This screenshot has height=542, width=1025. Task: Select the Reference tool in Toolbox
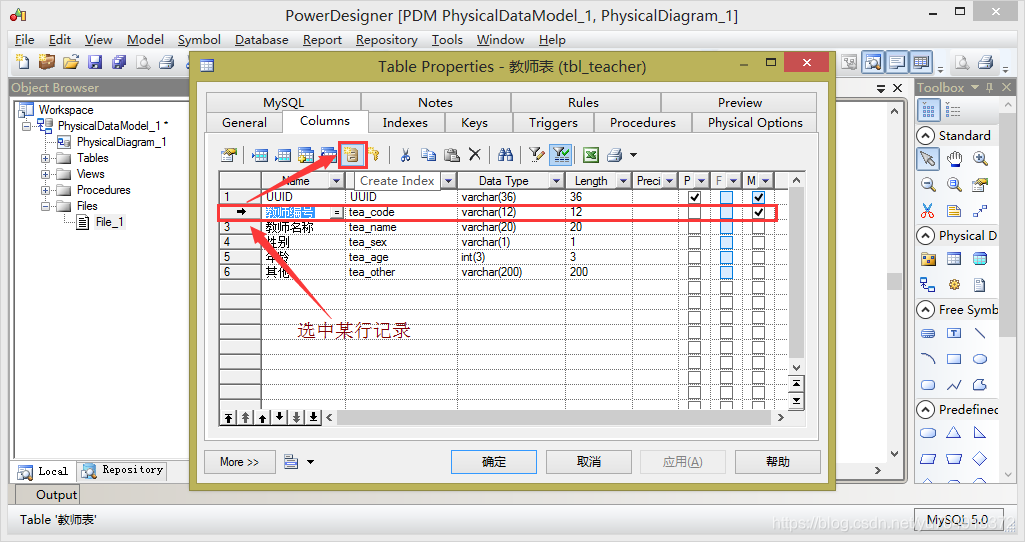(928, 284)
